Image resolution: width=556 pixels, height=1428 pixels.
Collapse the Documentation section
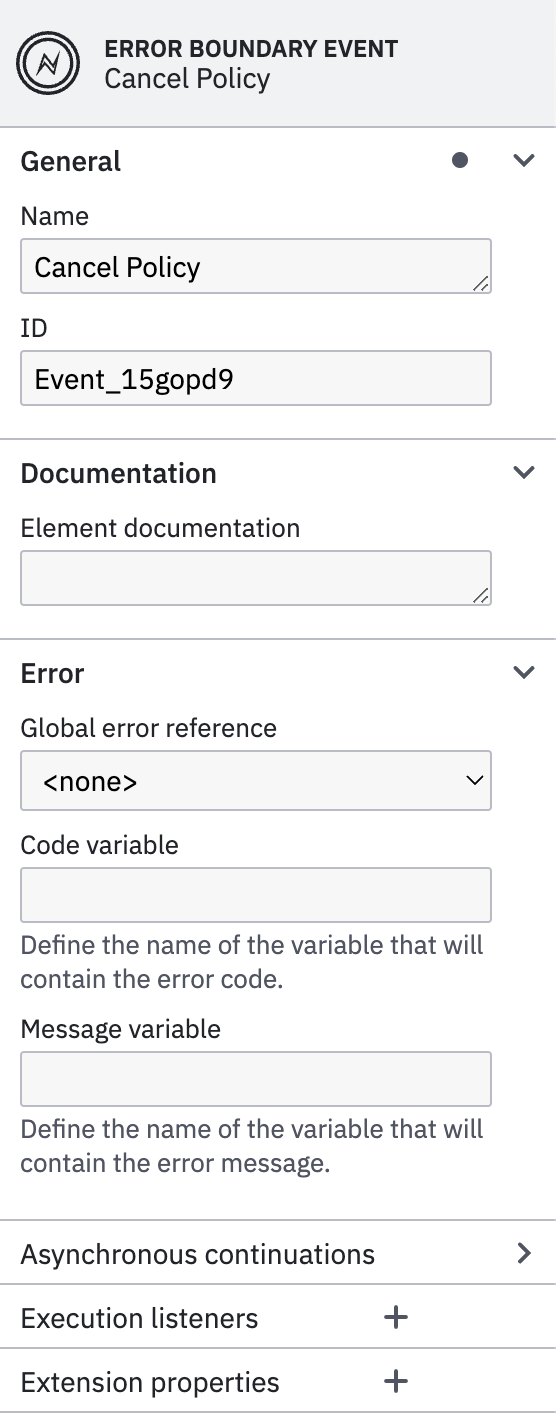point(524,472)
